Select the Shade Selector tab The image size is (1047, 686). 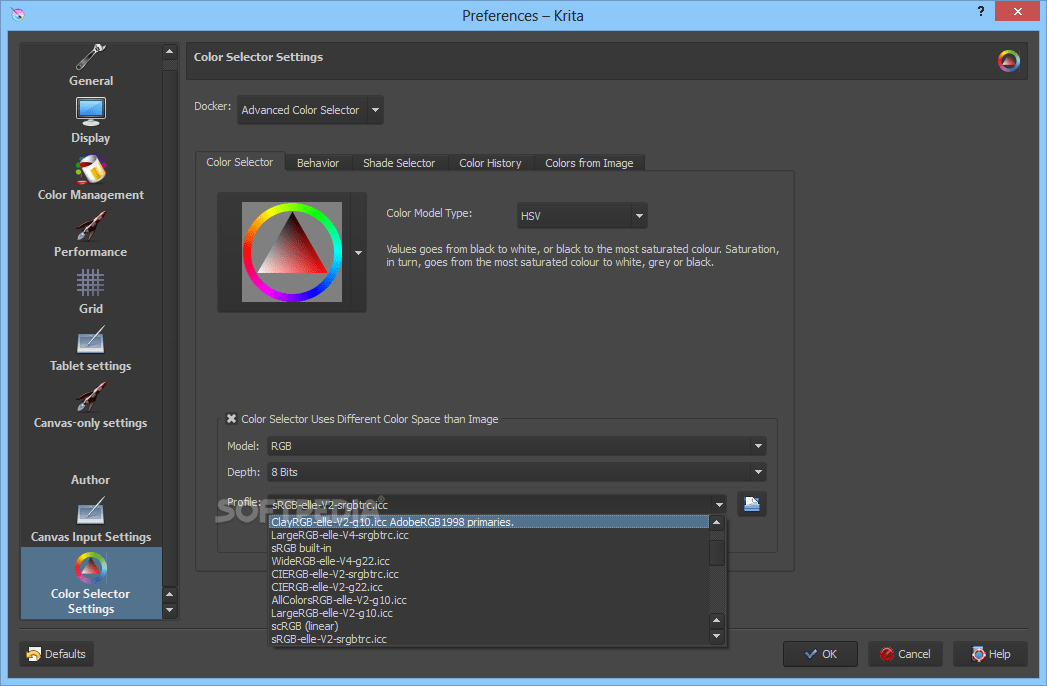coord(399,162)
